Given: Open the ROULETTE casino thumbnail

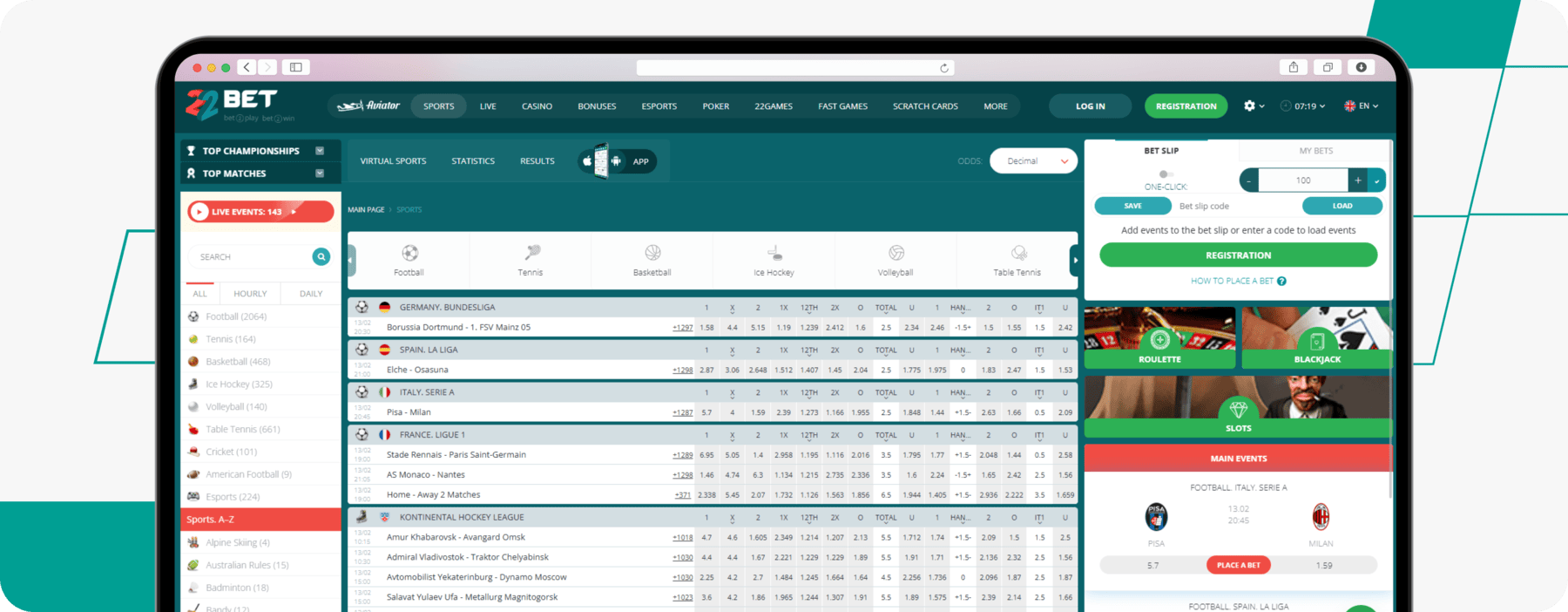Looking at the screenshot, I should 1159,337.
